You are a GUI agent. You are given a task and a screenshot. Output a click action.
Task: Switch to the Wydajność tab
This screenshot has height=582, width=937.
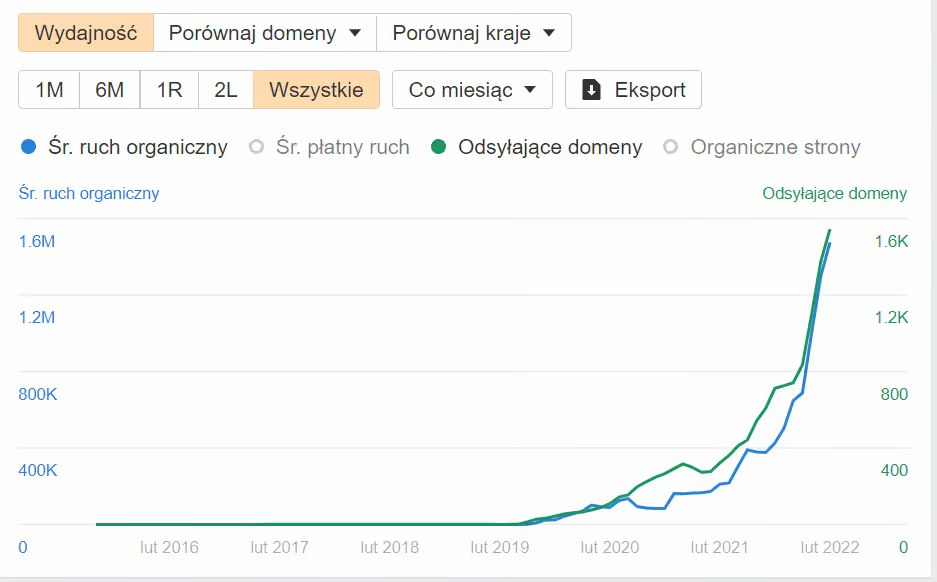click(85, 31)
